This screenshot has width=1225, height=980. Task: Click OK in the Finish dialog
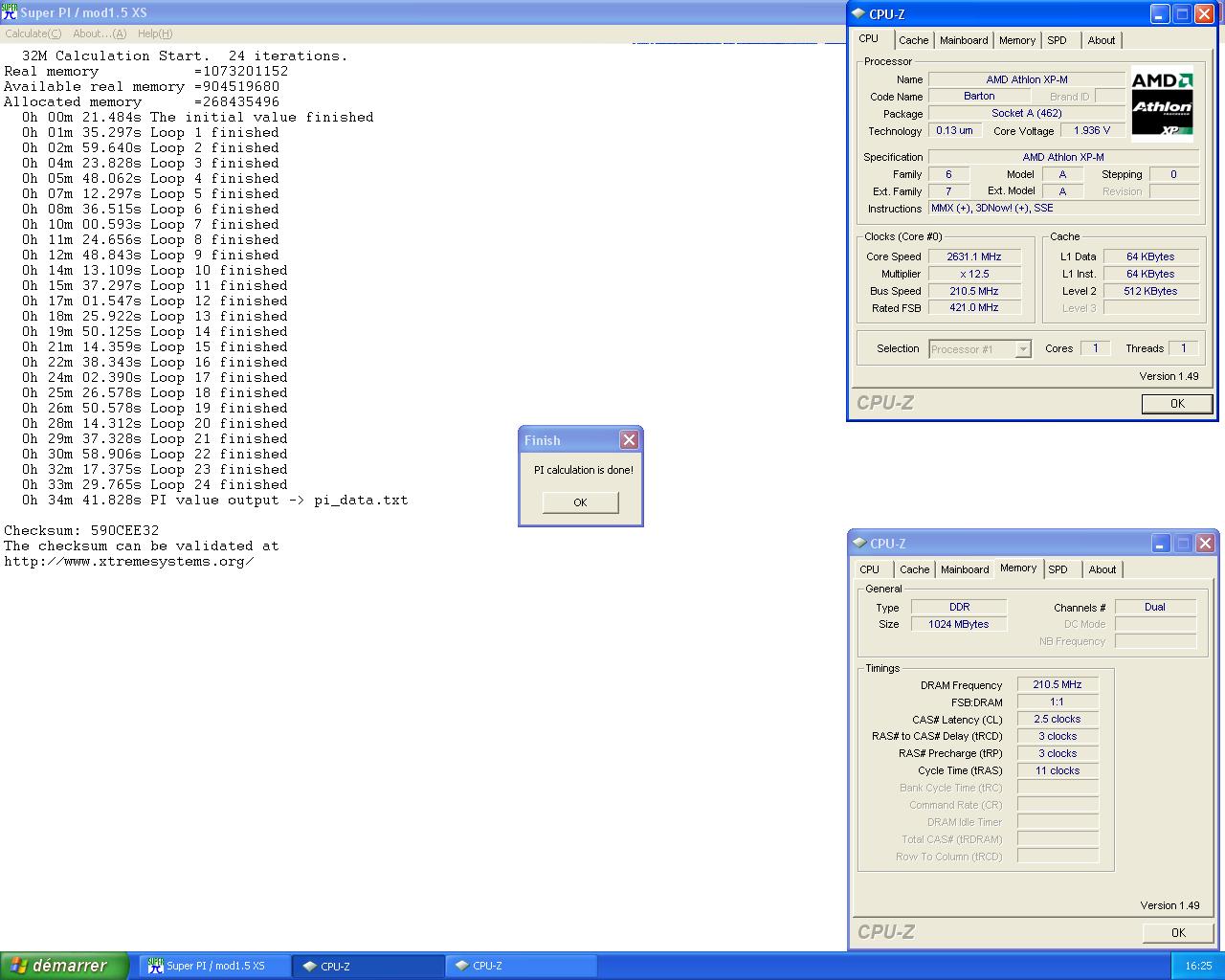coord(580,502)
